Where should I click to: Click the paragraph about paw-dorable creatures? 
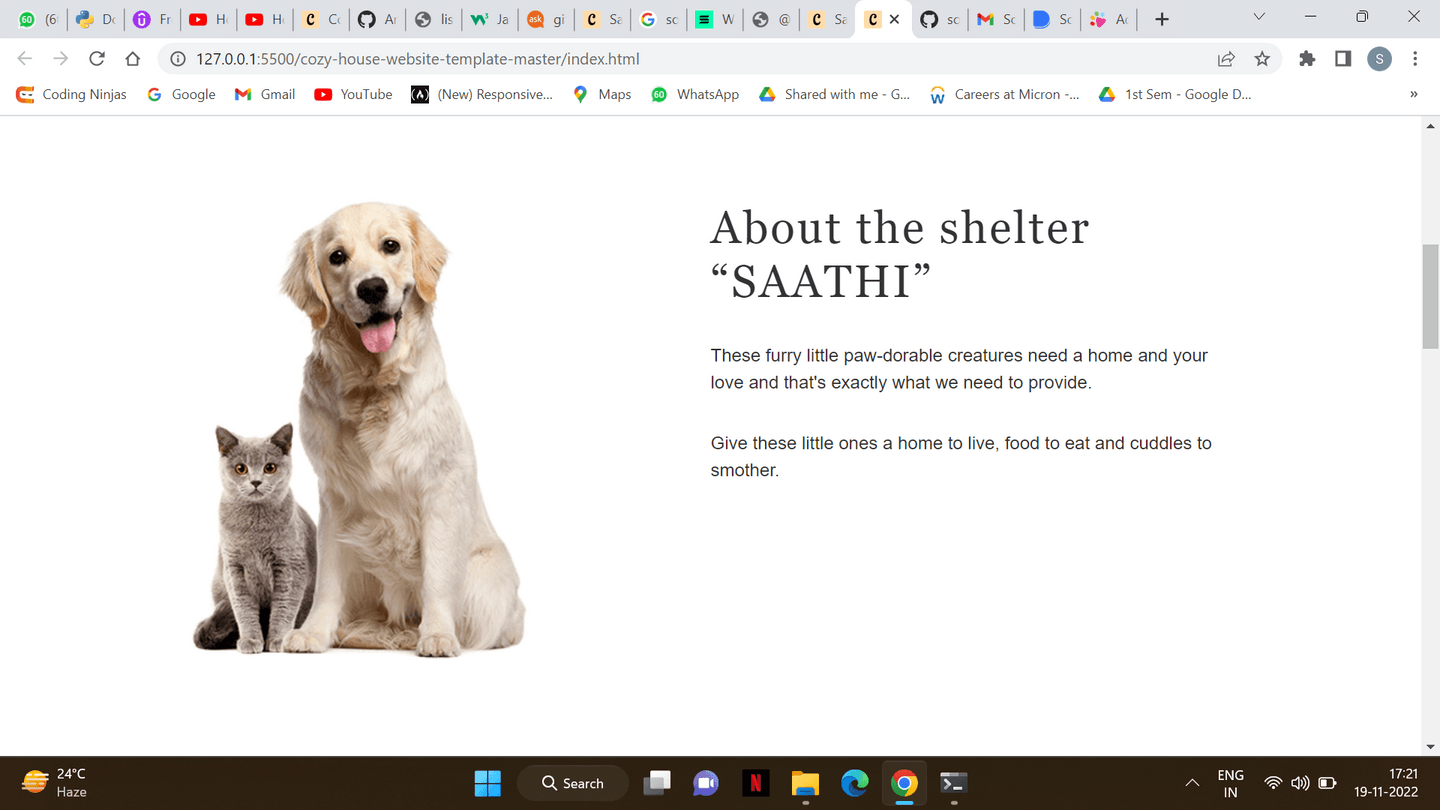tap(959, 369)
